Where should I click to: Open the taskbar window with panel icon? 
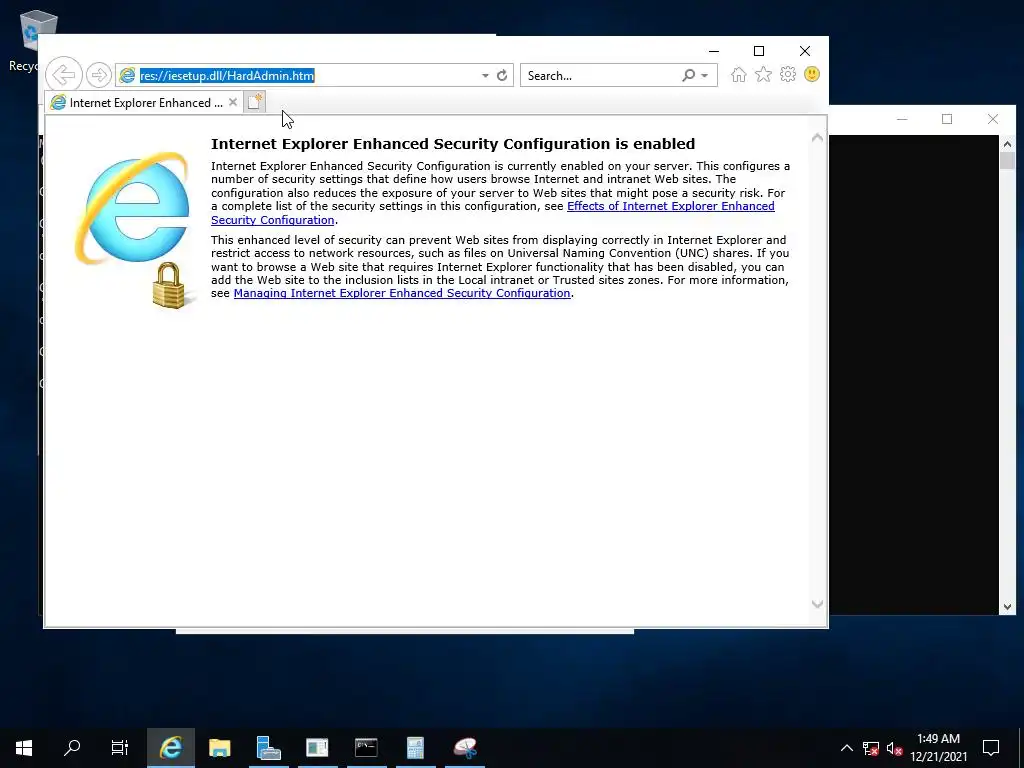(x=317, y=748)
